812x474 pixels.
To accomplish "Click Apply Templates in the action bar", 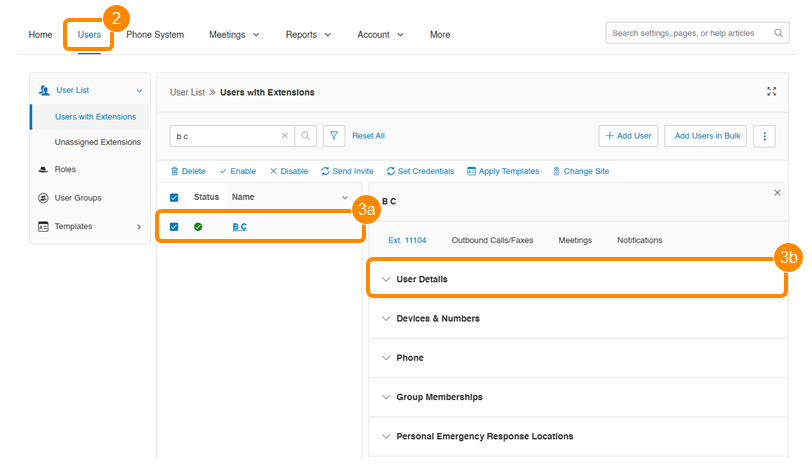I will tap(503, 171).
